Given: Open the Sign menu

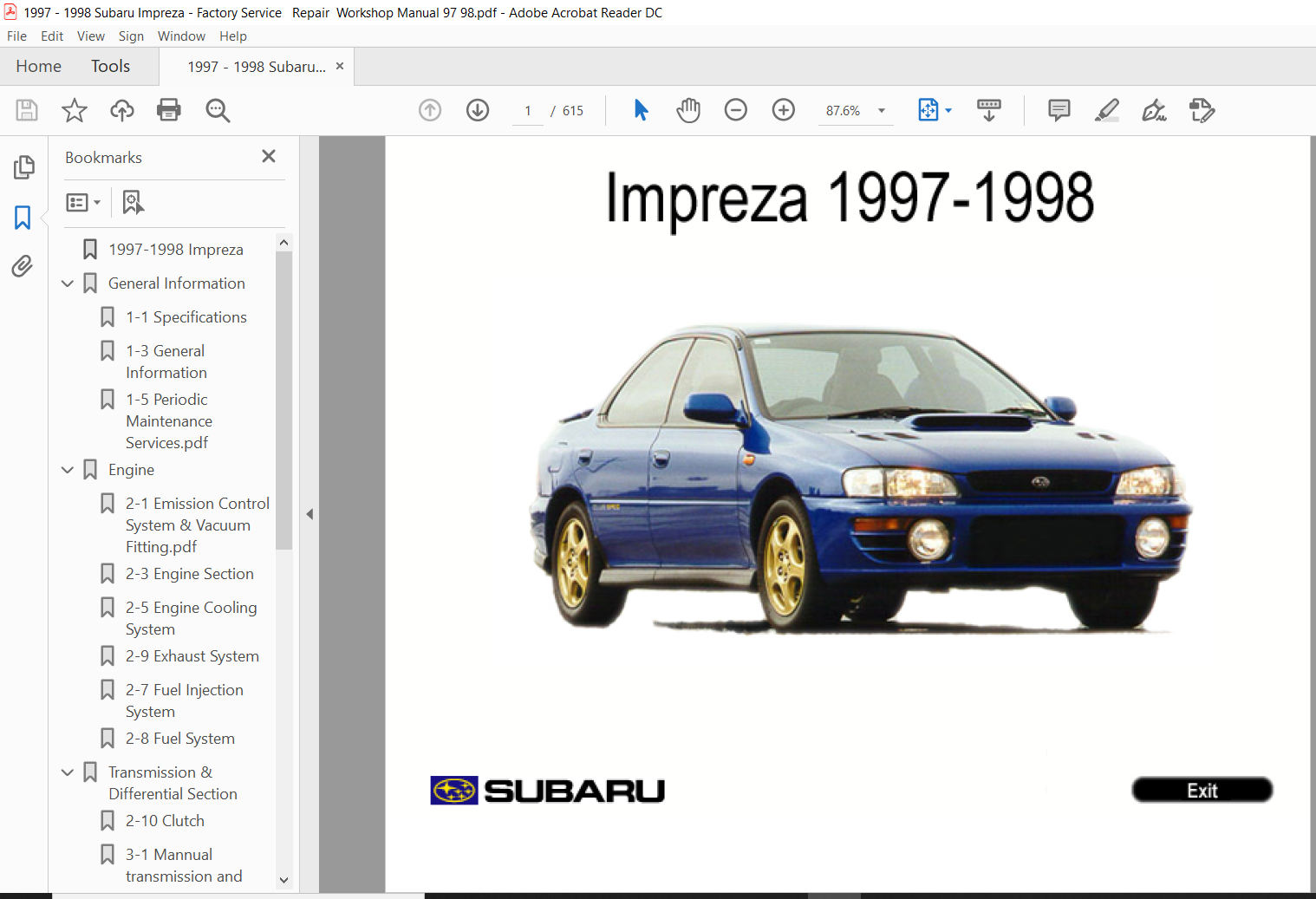Looking at the screenshot, I should [x=131, y=36].
